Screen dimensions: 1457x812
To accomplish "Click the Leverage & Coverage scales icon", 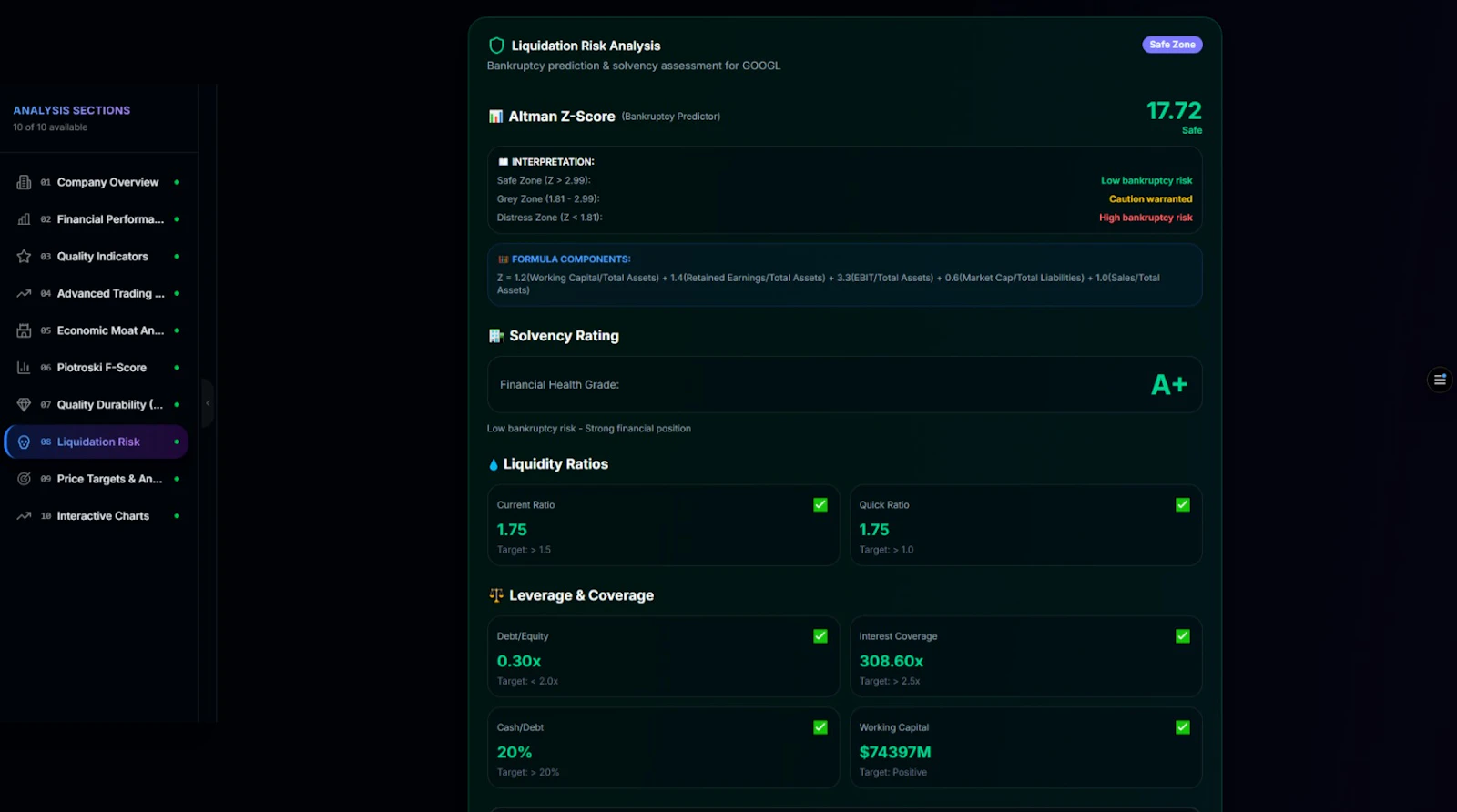I will tap(496, 595).
